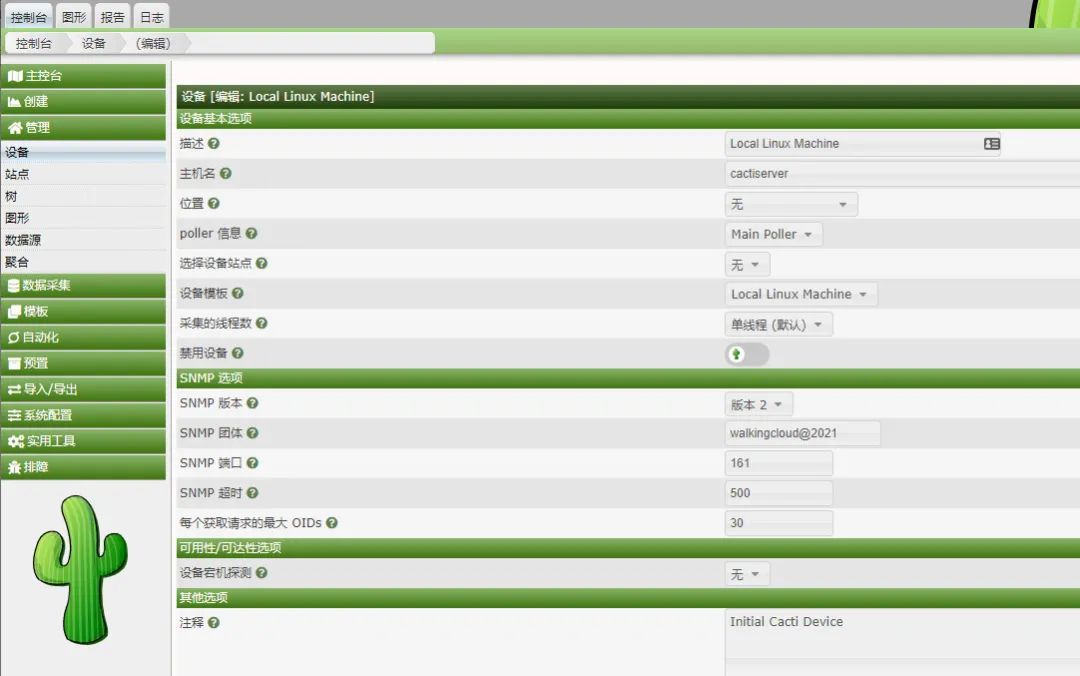Viewport: 1080px width, 676px height.
Task: Click help icon next to 描述
Action: pos(214,143)
